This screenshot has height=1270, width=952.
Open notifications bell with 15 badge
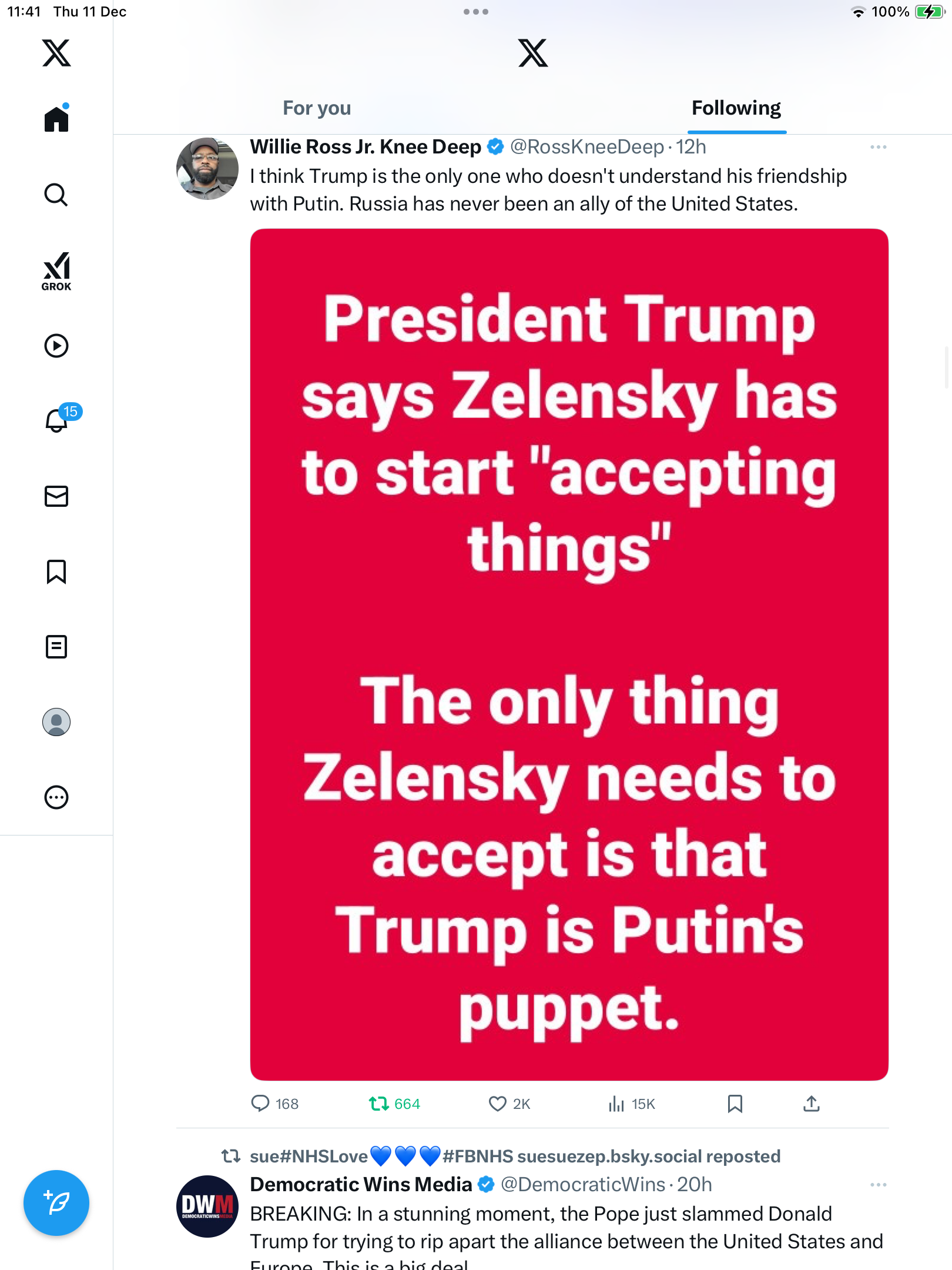(x=58, y=420)
